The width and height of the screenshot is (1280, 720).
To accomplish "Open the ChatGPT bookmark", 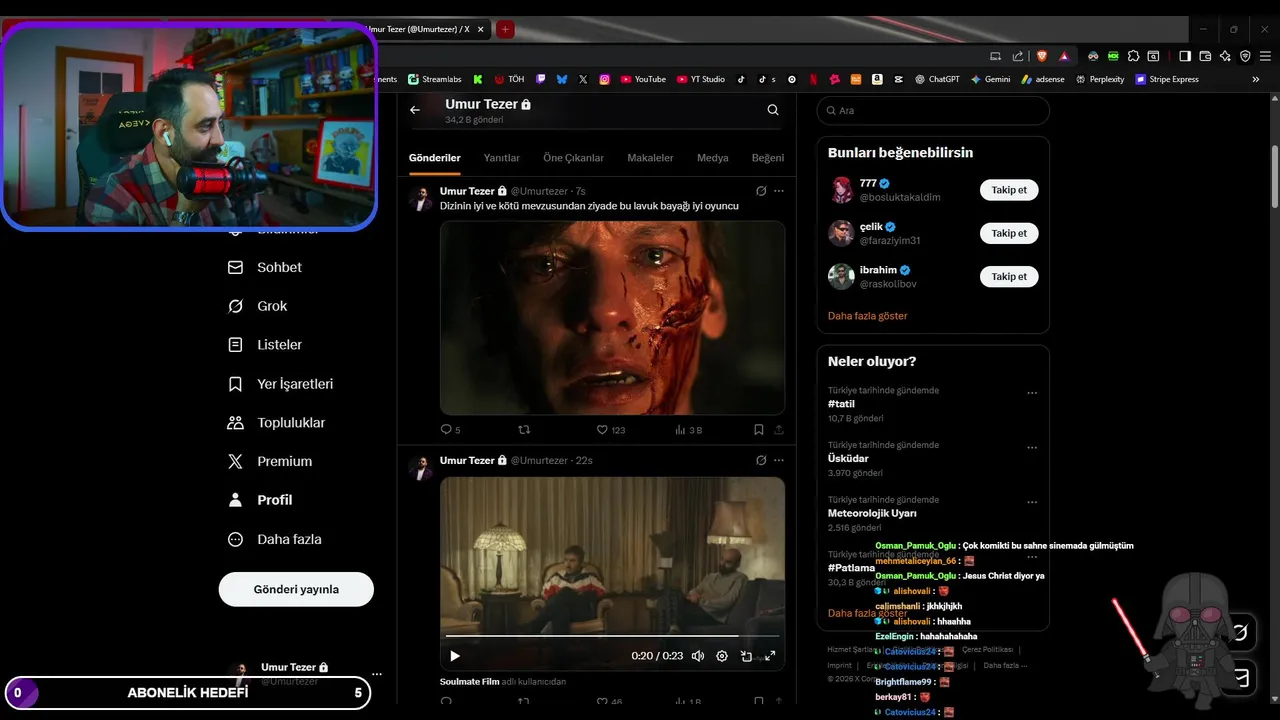I will (937, 79).
